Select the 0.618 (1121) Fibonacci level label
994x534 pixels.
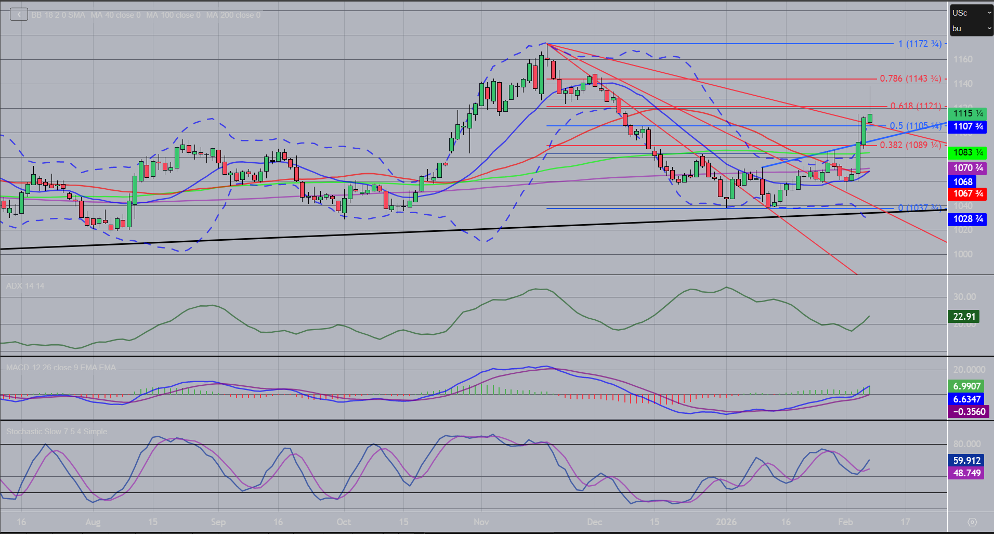click(x=912, y=105)
